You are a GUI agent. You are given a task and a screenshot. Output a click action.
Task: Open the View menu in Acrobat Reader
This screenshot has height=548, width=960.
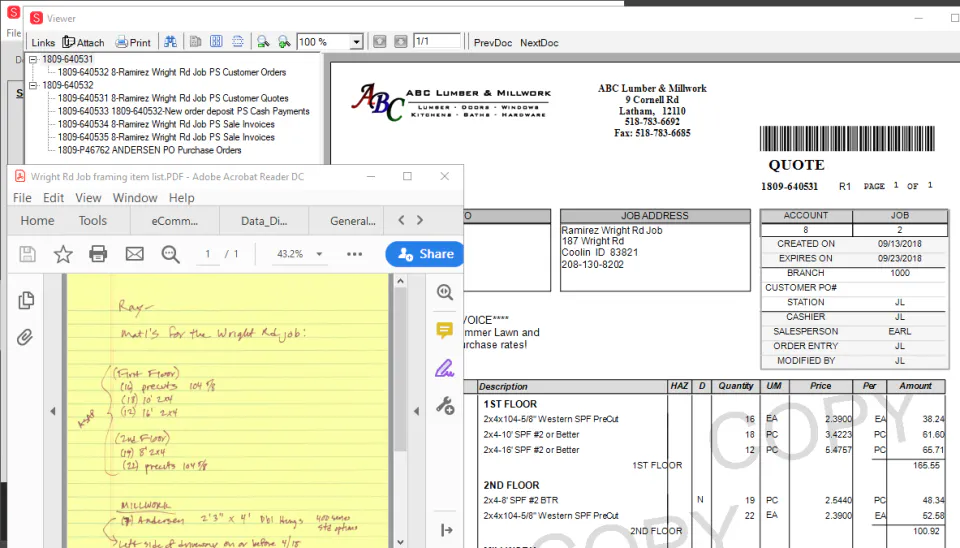point(88,198)
